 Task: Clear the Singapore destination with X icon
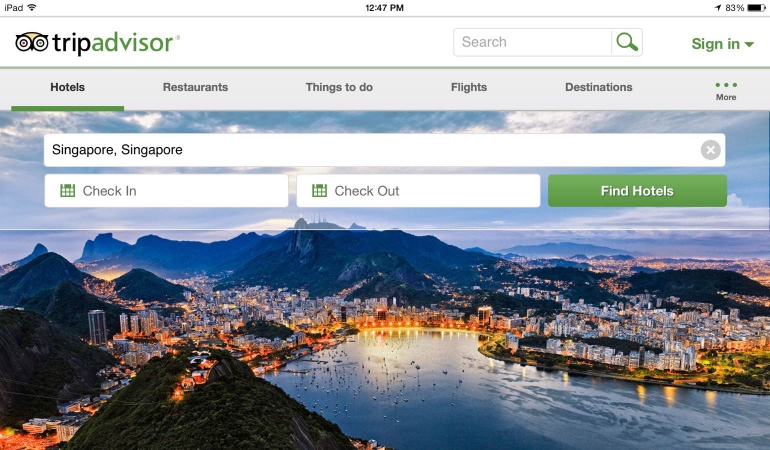(710, 150)
